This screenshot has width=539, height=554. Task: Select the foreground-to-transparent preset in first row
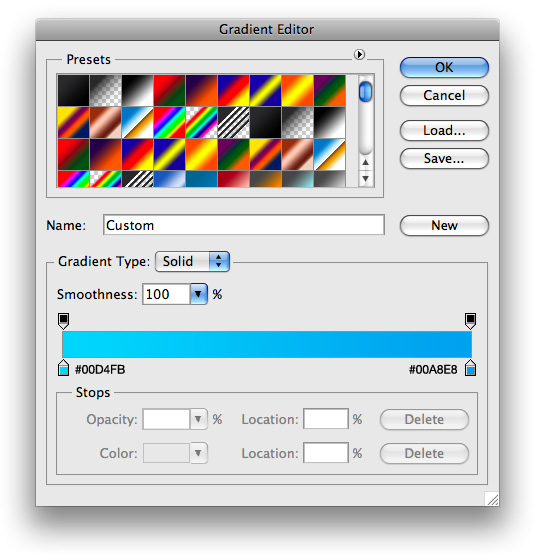coord(106,90)
